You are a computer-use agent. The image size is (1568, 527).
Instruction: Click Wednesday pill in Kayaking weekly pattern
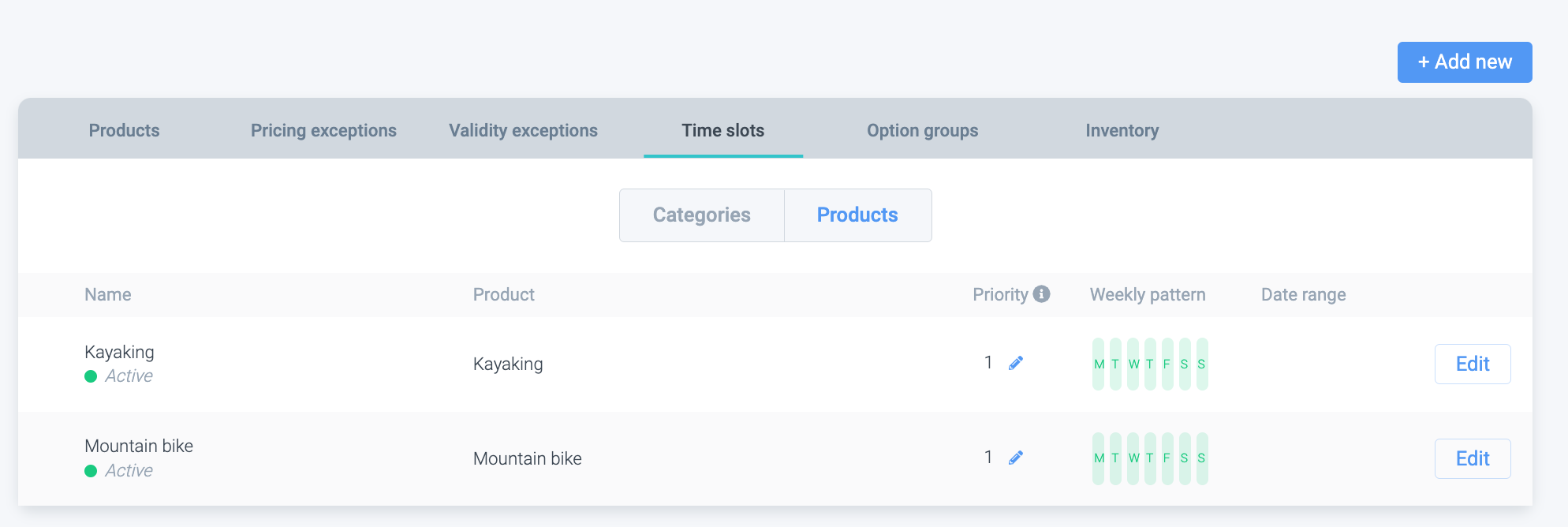tap(1133, 364)
